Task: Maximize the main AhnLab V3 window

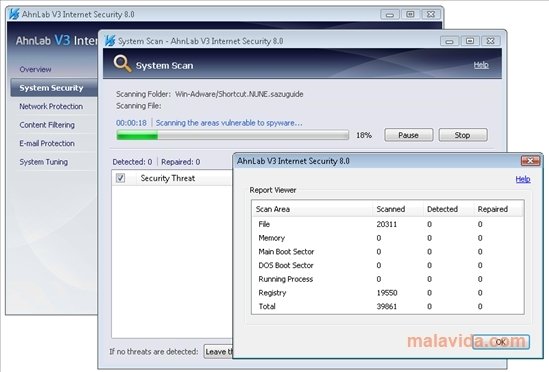Action: 410,14
